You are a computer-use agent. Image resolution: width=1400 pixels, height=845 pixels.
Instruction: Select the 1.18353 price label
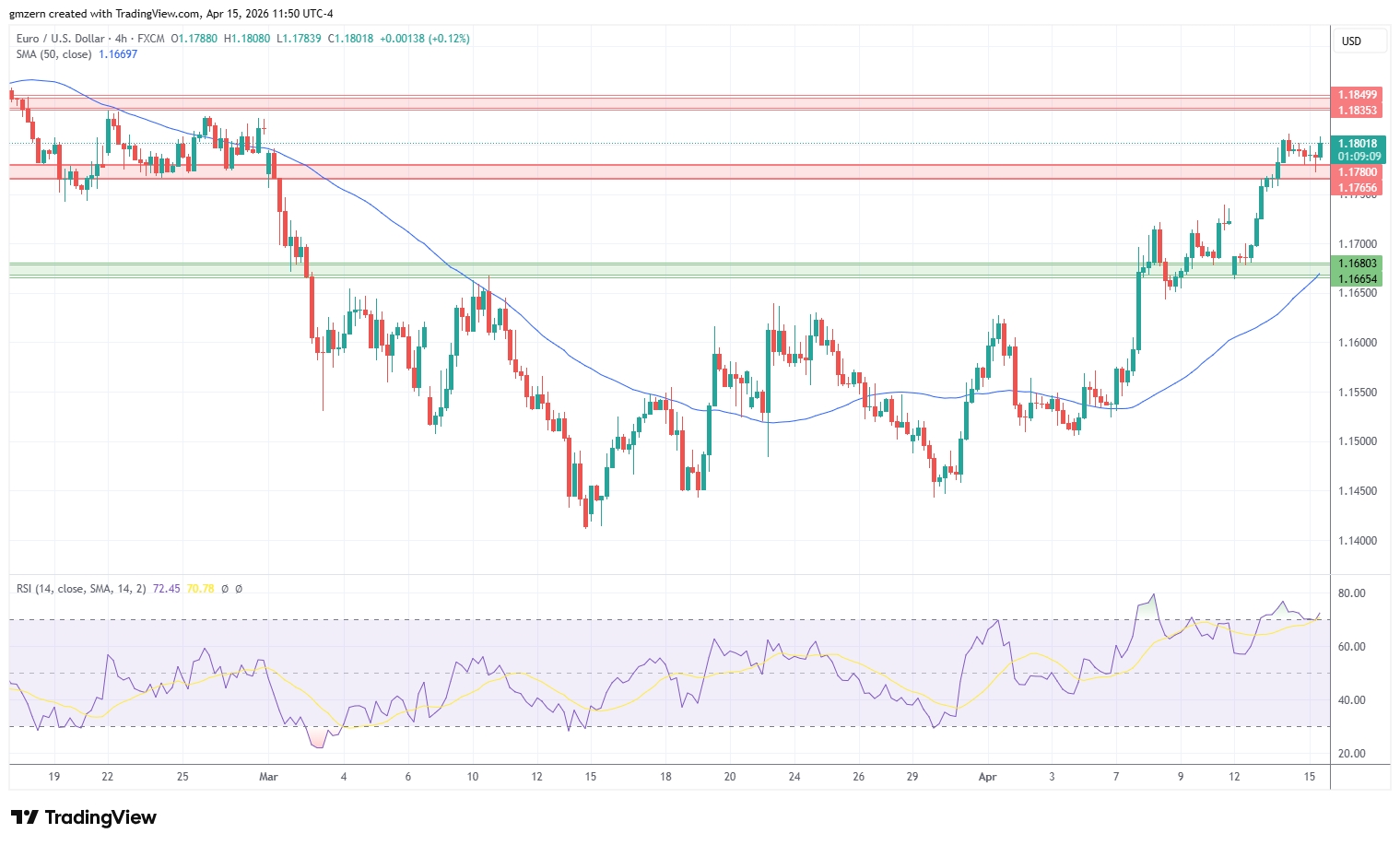point(1358,111)
